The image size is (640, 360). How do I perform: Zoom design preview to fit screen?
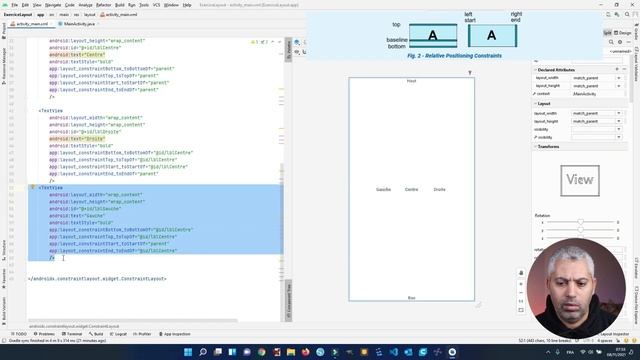pyautogui.click(x=521, y=310)
